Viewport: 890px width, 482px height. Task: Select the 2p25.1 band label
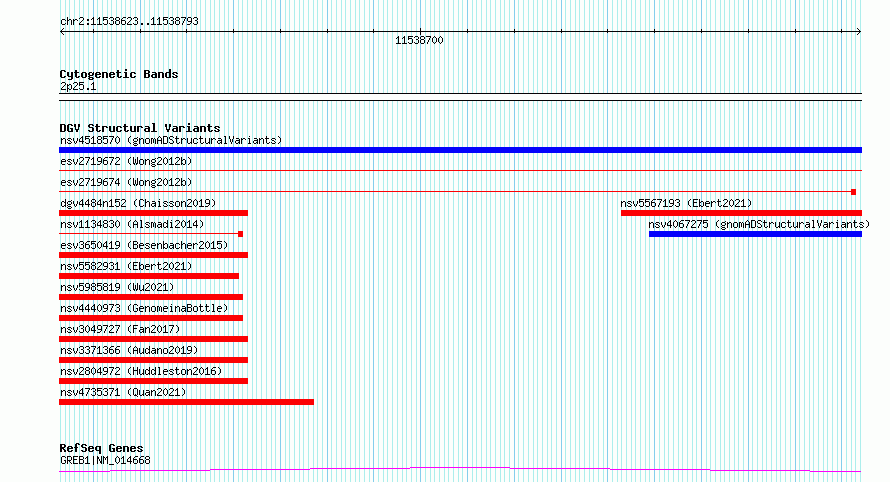pos(78,86)
